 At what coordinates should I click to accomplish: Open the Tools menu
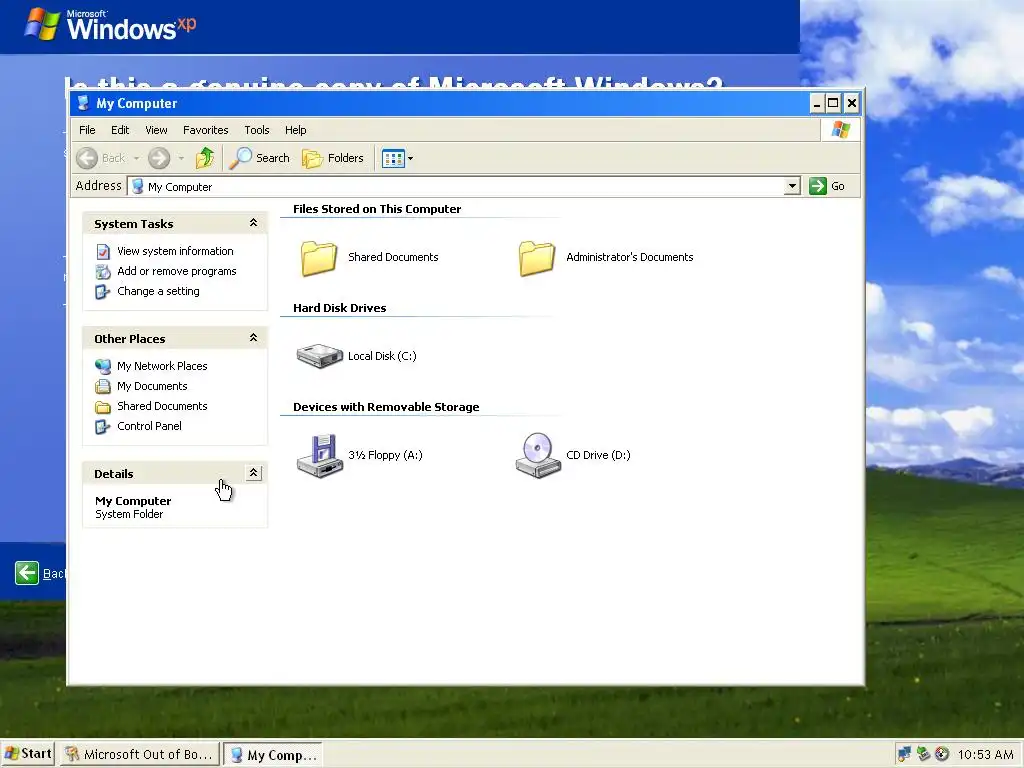257,130
